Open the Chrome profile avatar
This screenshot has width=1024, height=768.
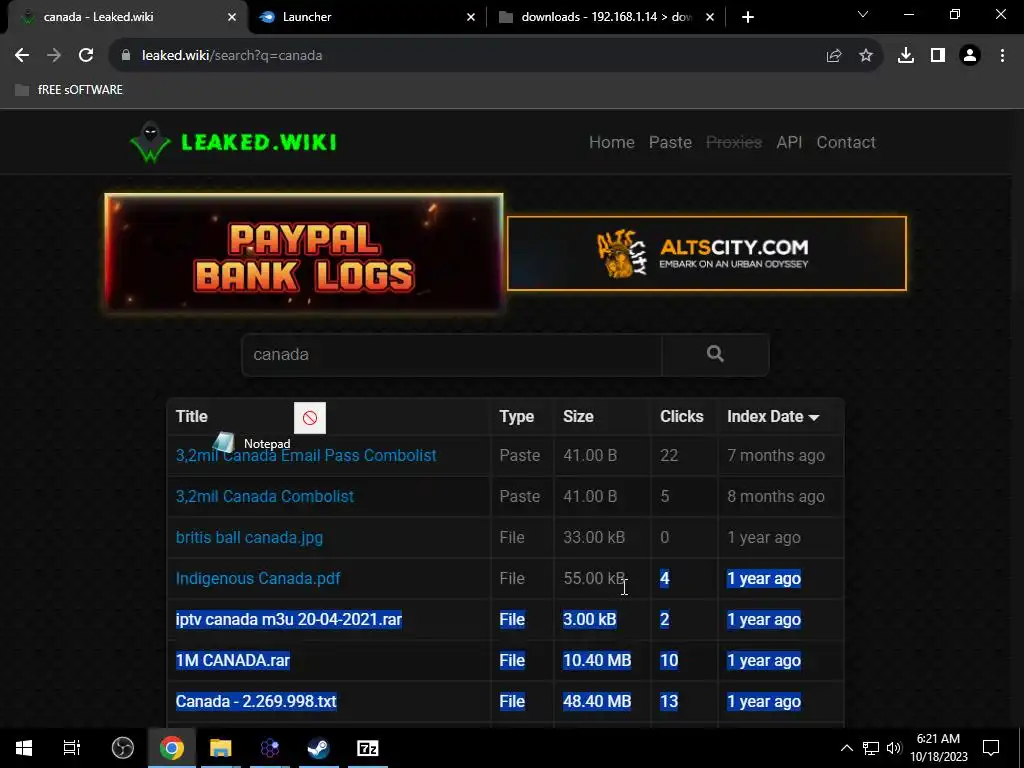(x=970, y=56)
